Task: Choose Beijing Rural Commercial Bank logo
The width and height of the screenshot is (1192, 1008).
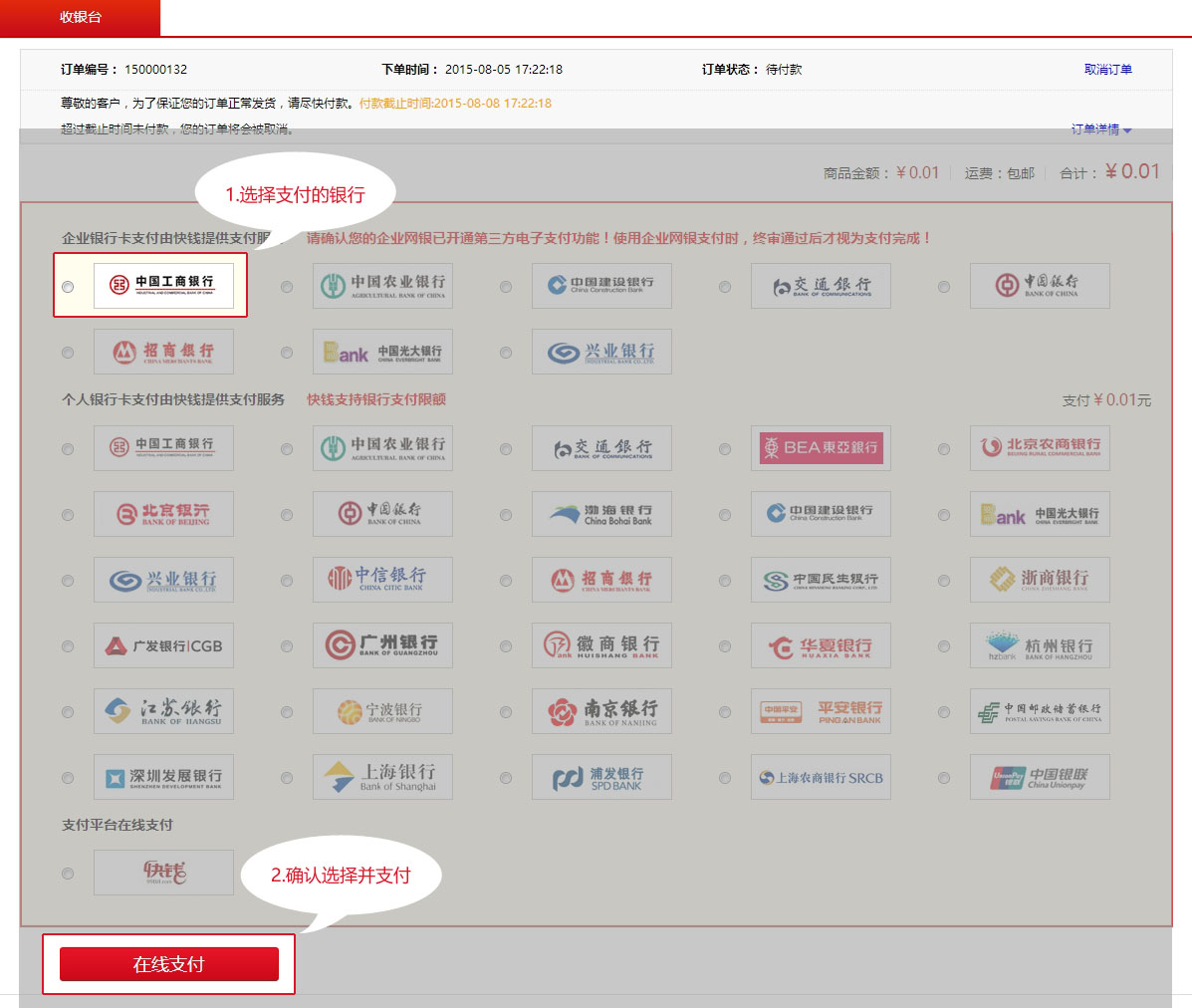Action: click(1040, 448)
